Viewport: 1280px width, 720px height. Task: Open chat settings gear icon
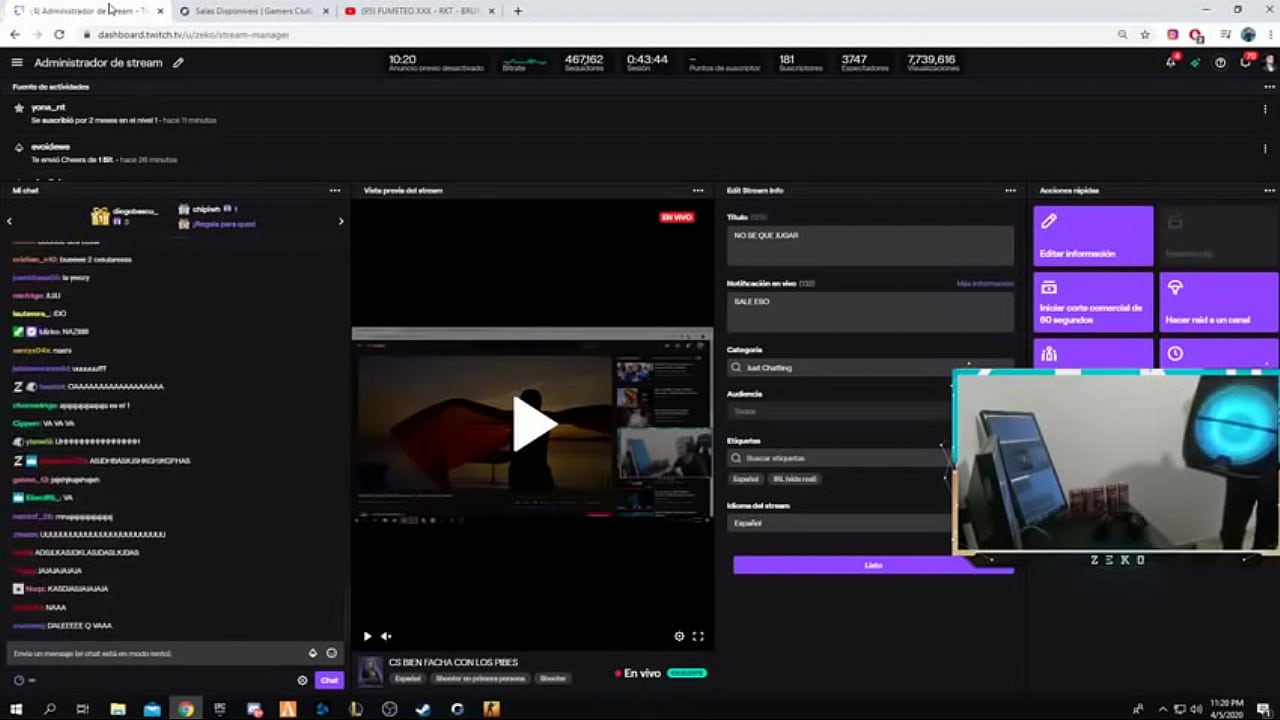[302, 680]
